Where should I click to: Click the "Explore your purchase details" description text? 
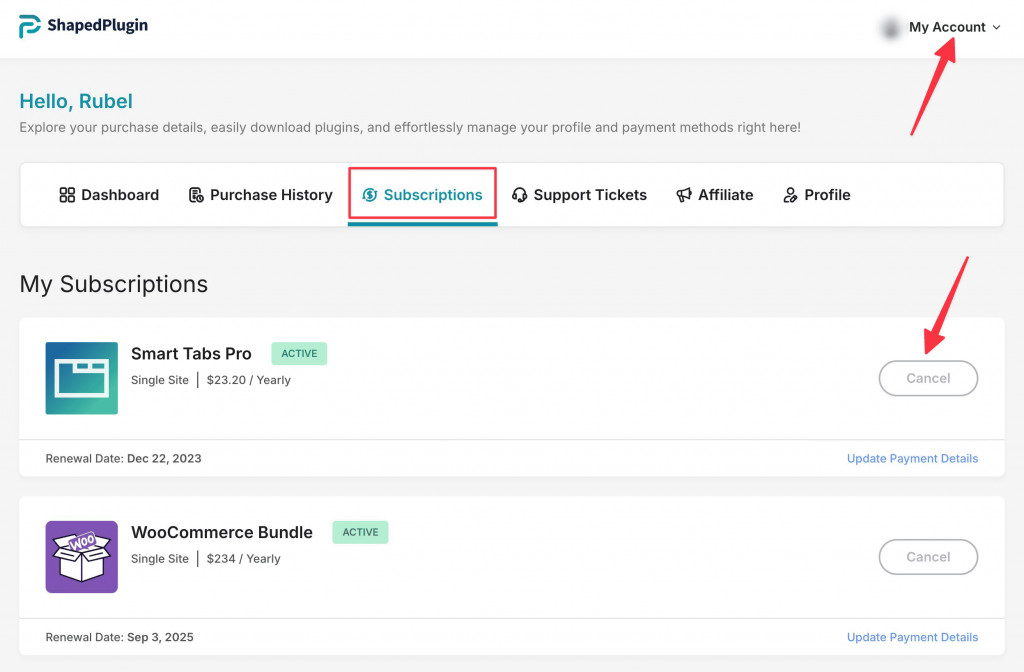tap(410, 127)
